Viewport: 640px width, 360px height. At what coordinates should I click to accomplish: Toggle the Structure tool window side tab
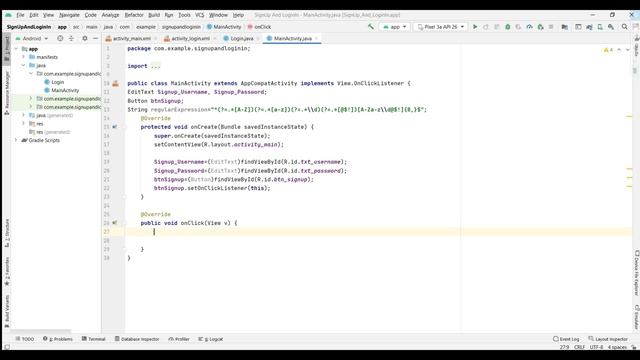tap(7, 233)
